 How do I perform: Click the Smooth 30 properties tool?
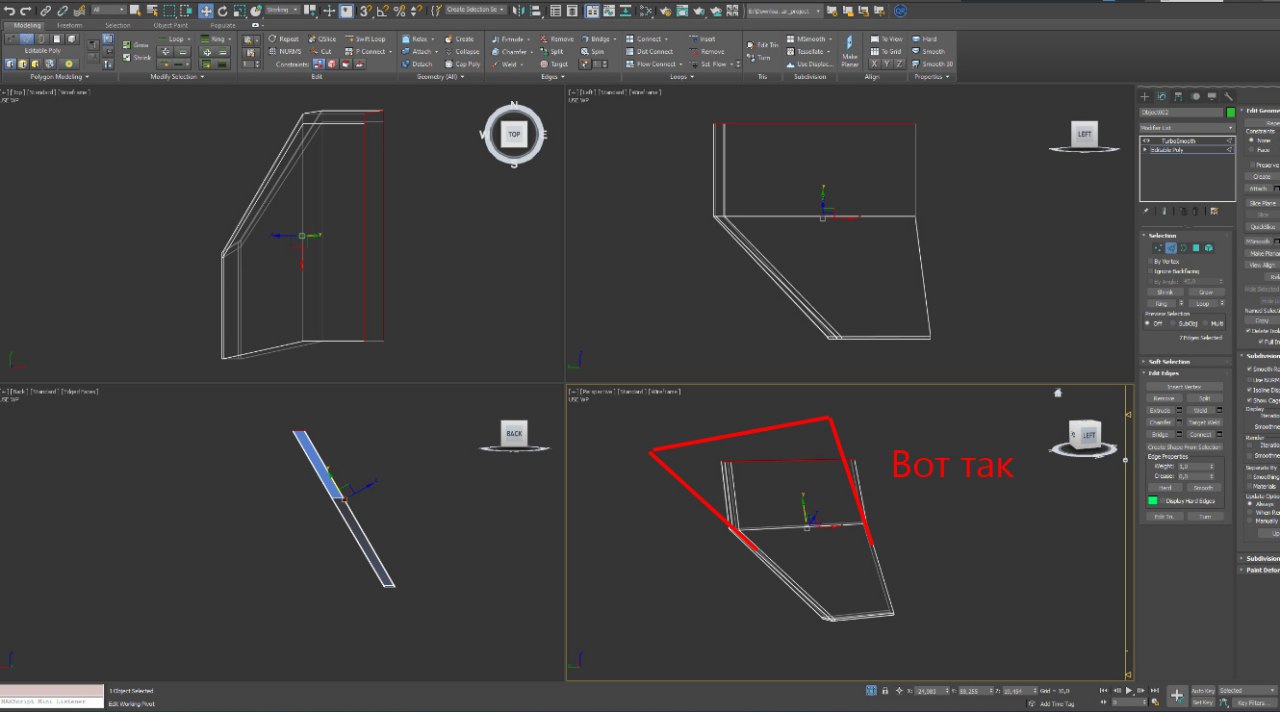(x=932, y=64)
